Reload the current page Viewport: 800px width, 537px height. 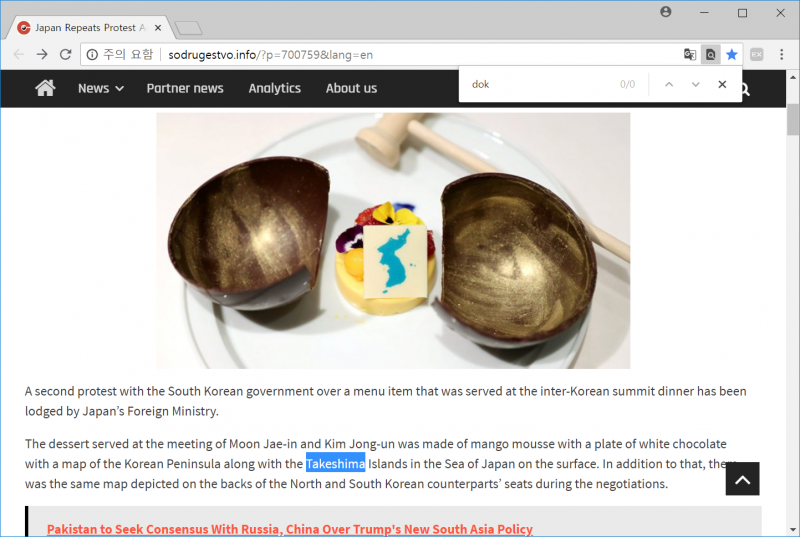point(65,54)
